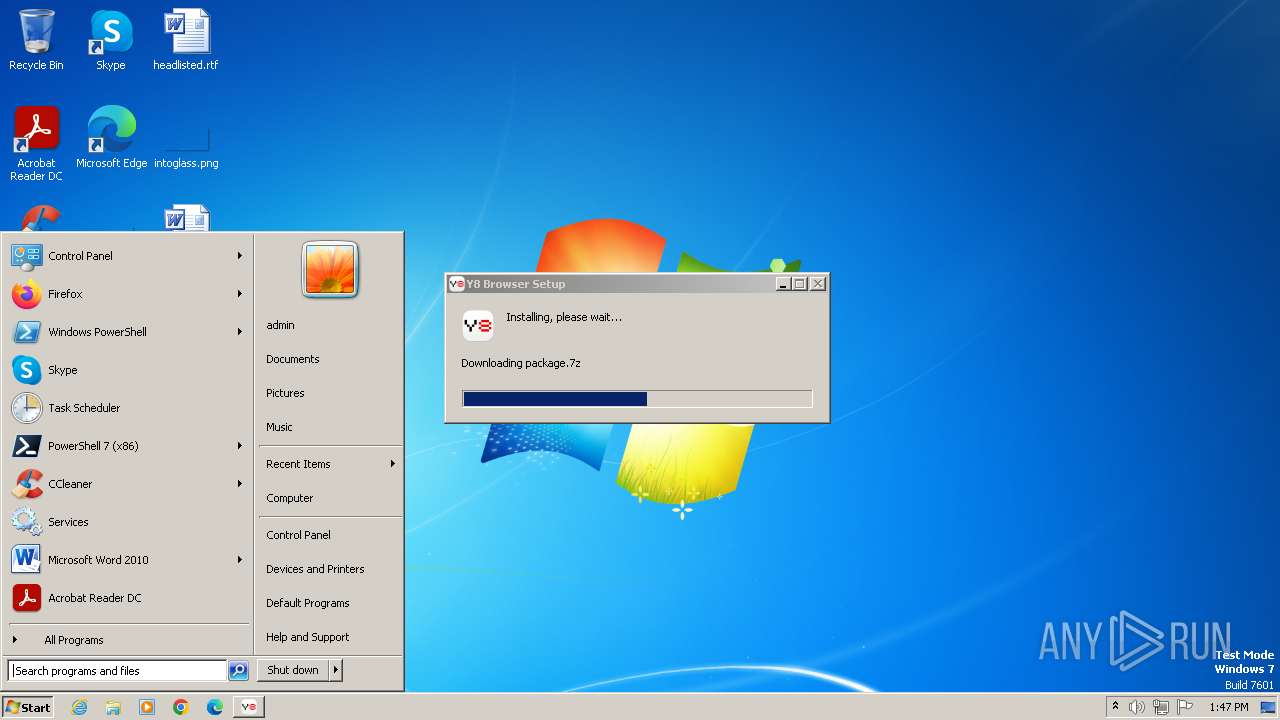Show hidden tray icons arrow

coord(1115,707)
